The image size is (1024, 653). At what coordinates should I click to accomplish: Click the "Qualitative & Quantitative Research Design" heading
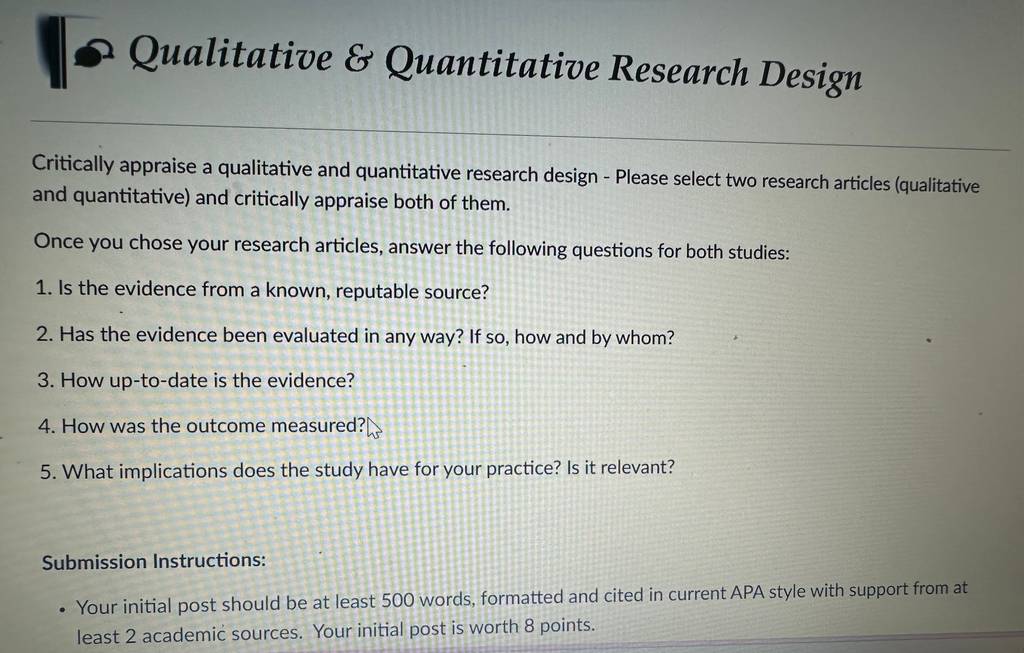pos(495,64)
